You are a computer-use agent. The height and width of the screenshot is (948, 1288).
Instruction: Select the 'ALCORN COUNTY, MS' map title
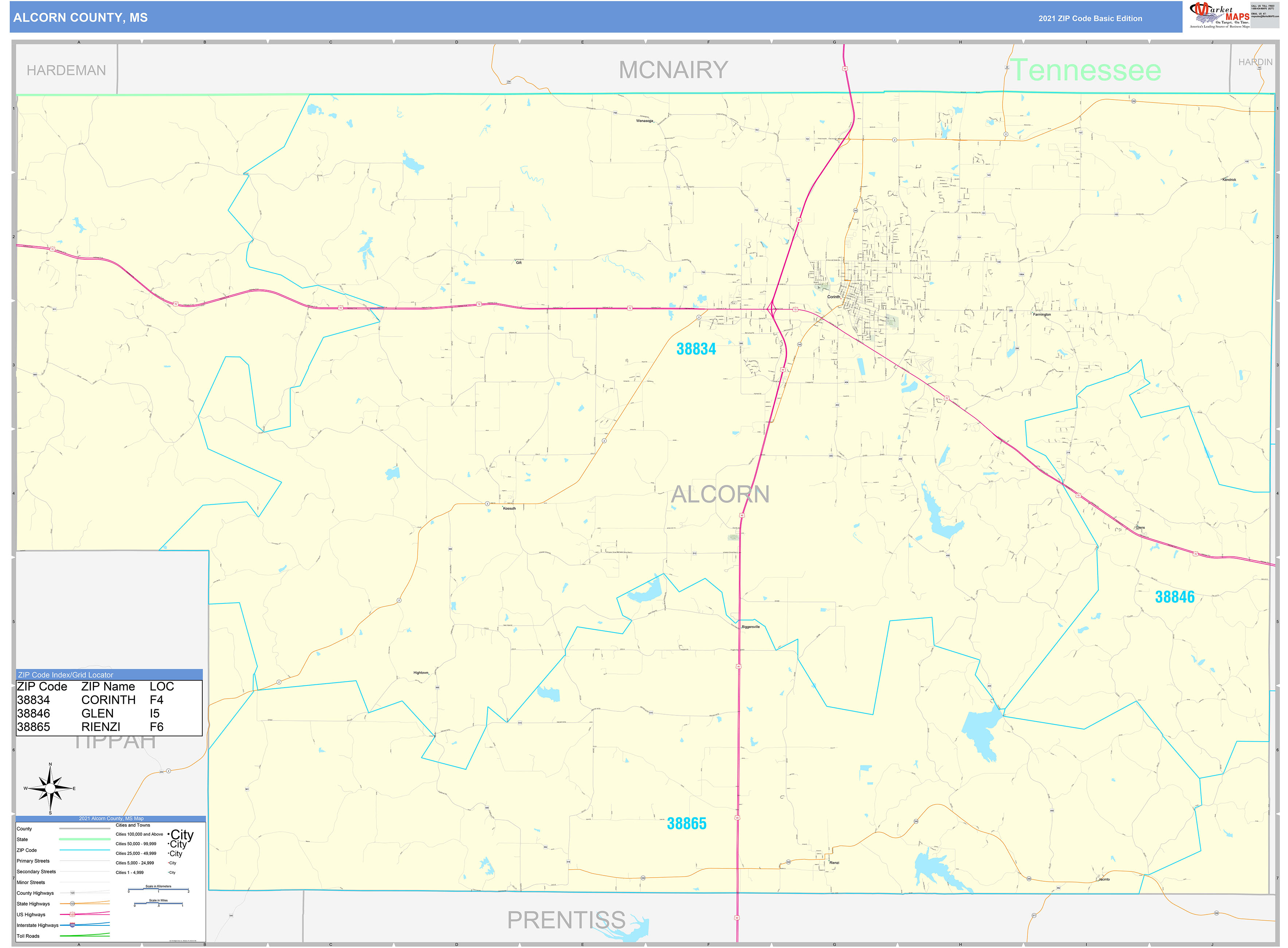click(80, 18)
